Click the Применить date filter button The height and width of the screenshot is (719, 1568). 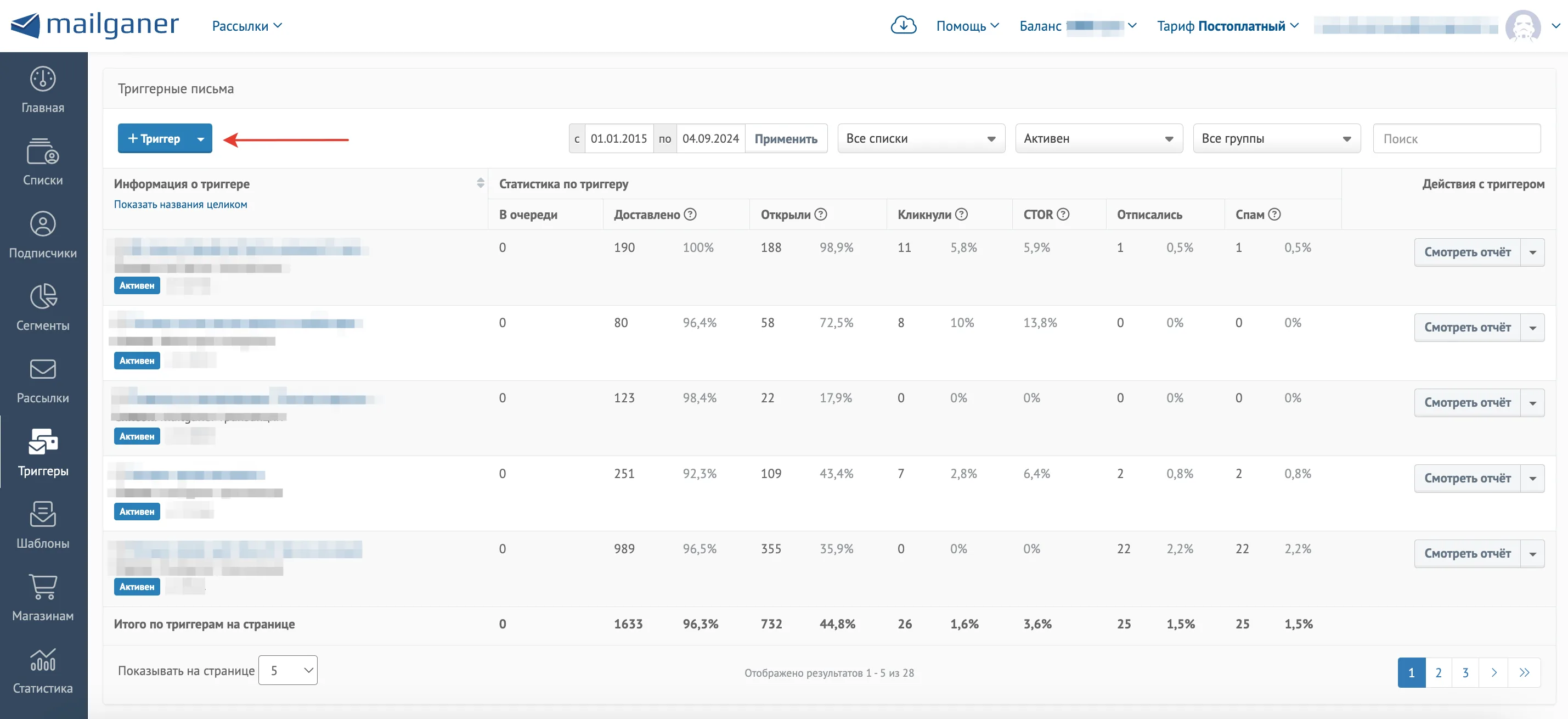[x=786, y=139]
